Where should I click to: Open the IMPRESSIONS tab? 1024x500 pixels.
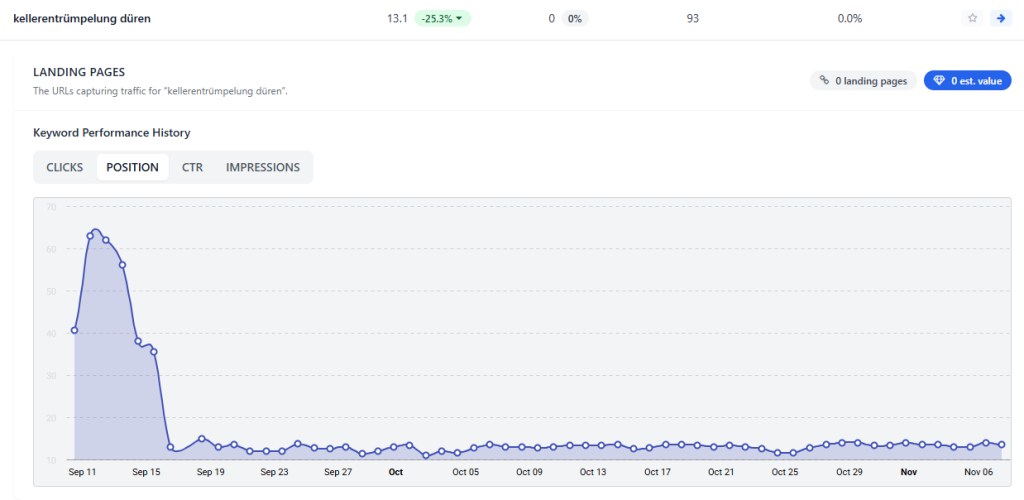pyautogui.click(x=262, y=167)
